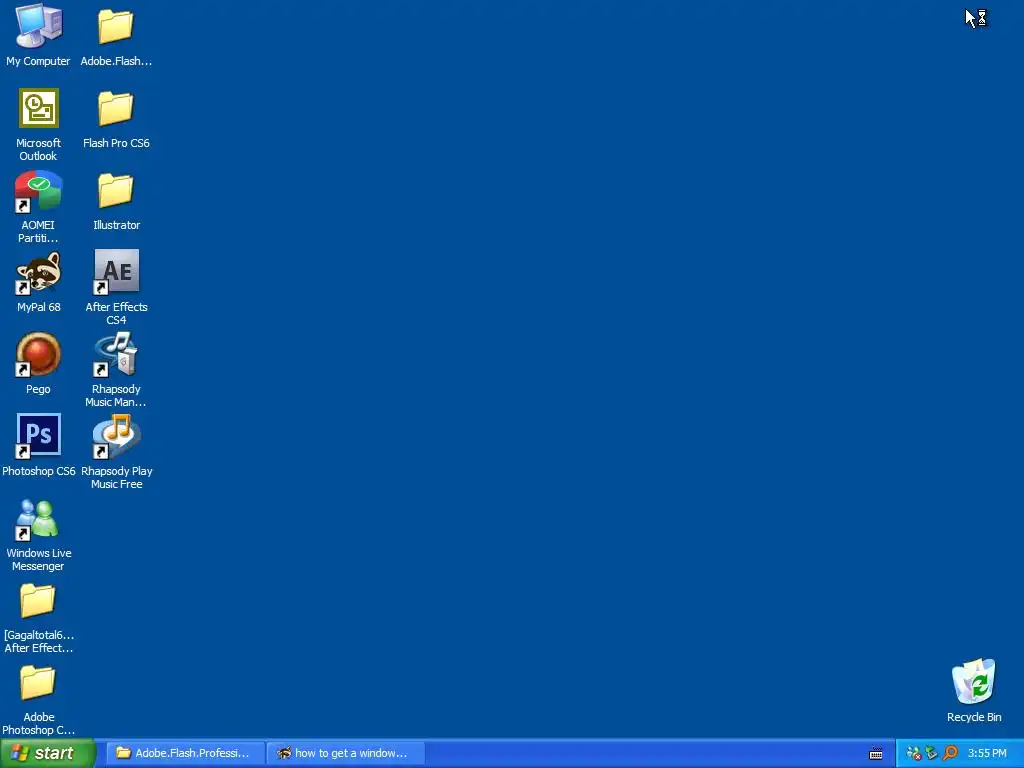The height and width of the screenshot is (768, 1024).
Task: Click the on-screen keyboard icon in taskbar
Action: [876, 754]
